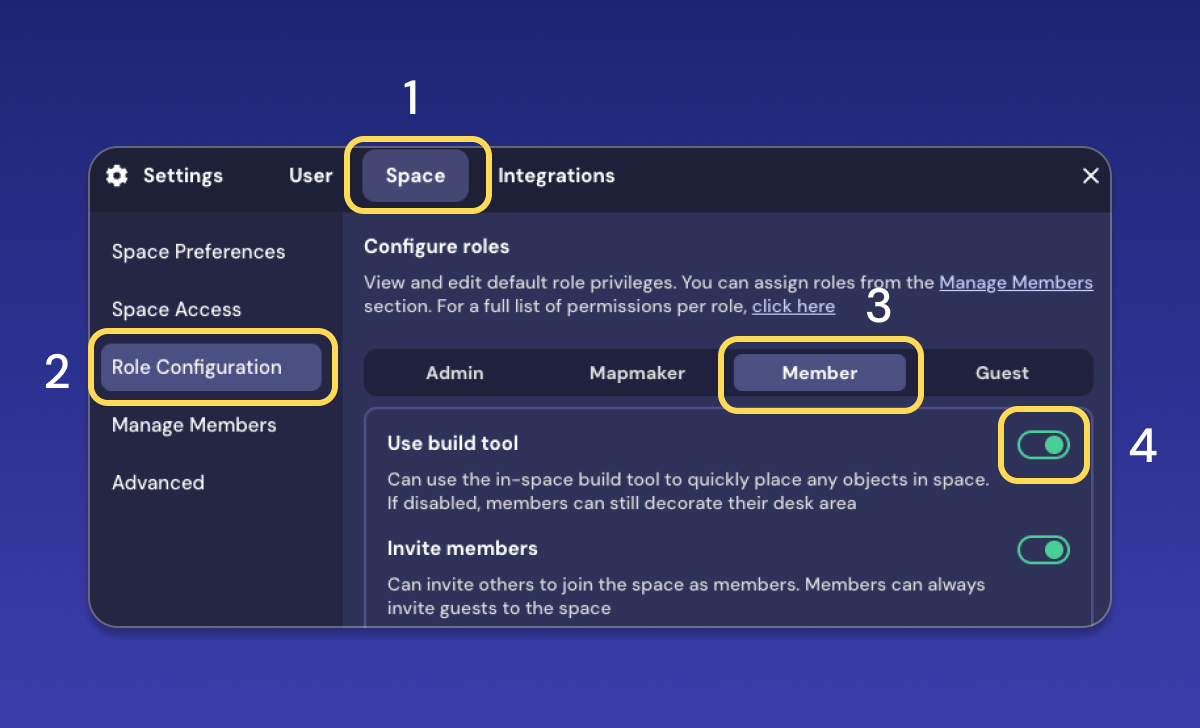1200x728 pixels.
Task: Click the Manage Members link
Action: [x=1016, y=283]
